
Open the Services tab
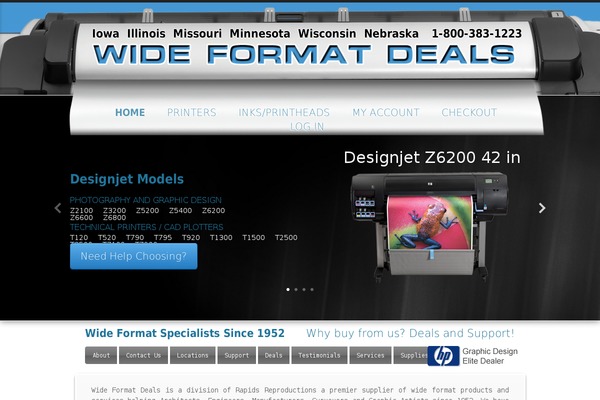click(x=370, y=355)
